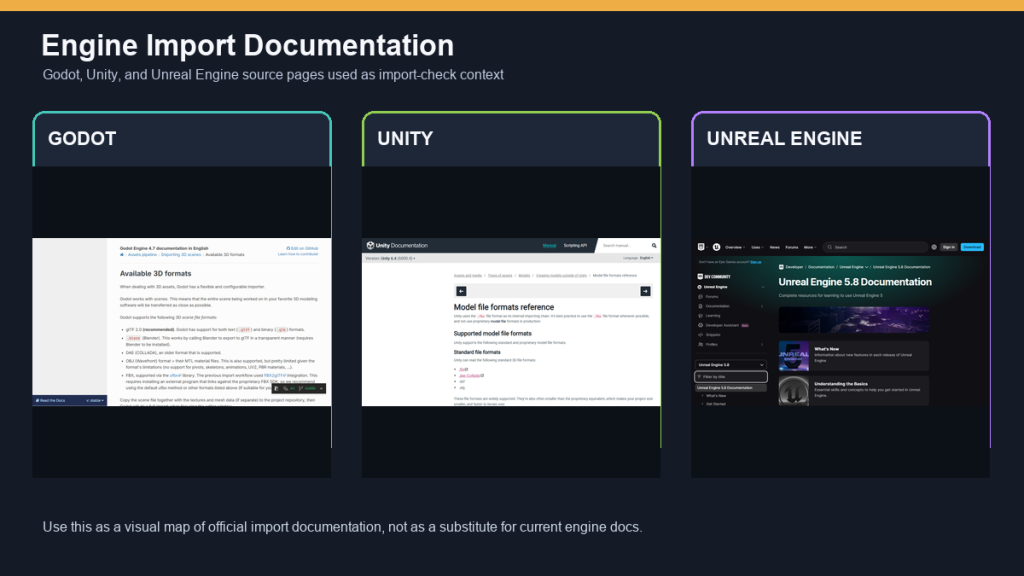
Task: Click the home icon in Godot breadcrumb
Action: click(x=121, y=255)
